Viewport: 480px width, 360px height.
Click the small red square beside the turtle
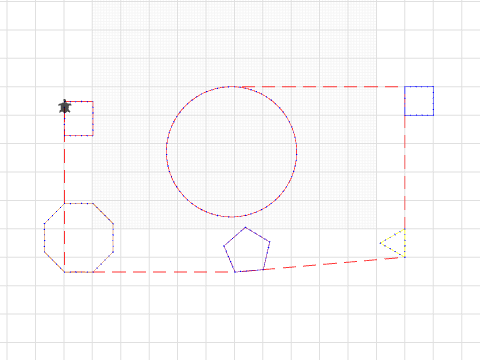79,118
